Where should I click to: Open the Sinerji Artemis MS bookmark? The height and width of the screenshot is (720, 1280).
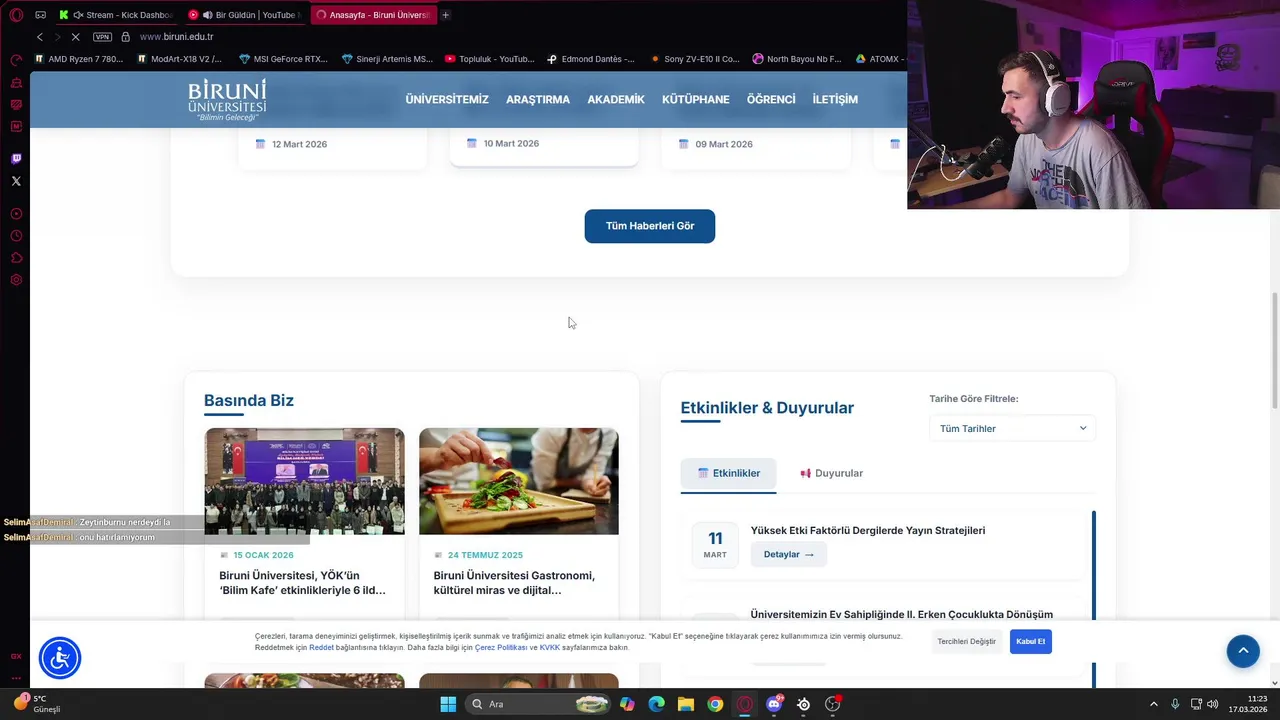coord(387,59)
